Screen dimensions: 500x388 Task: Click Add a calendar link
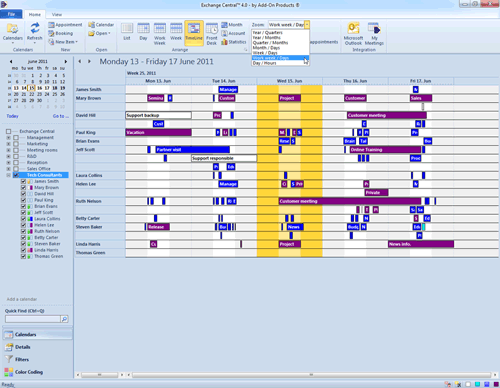click(x=22, y=299)
